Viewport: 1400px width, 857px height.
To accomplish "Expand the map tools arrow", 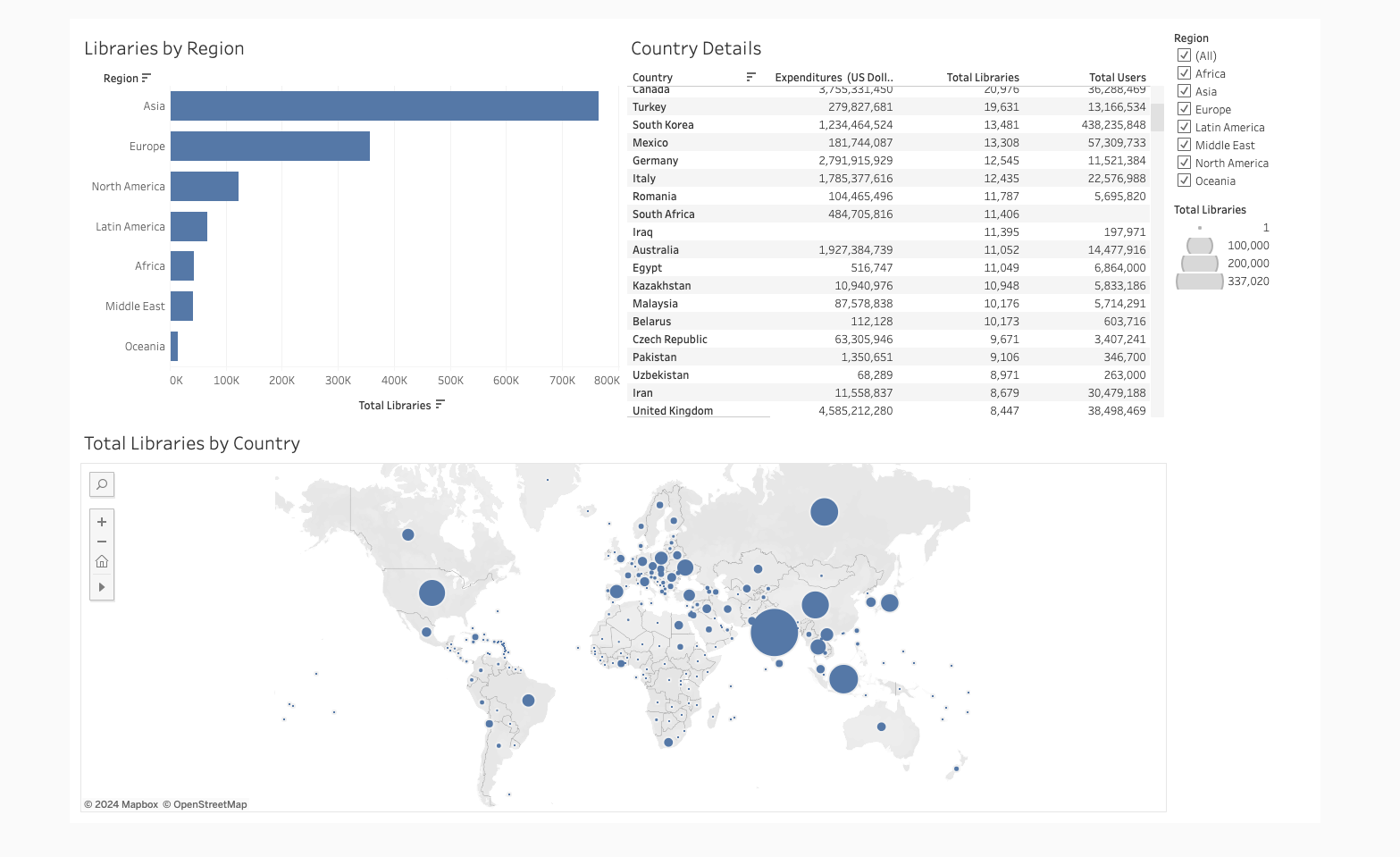I will point(102,587).
